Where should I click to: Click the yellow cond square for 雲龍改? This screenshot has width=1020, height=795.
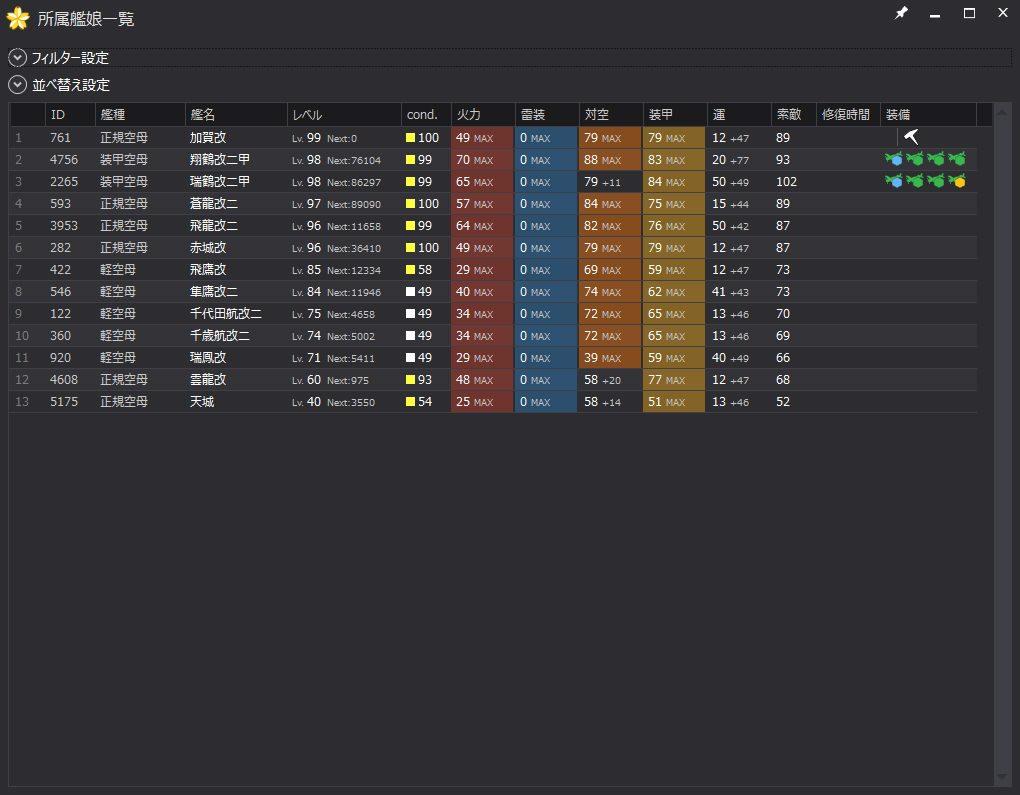(410, 379)
